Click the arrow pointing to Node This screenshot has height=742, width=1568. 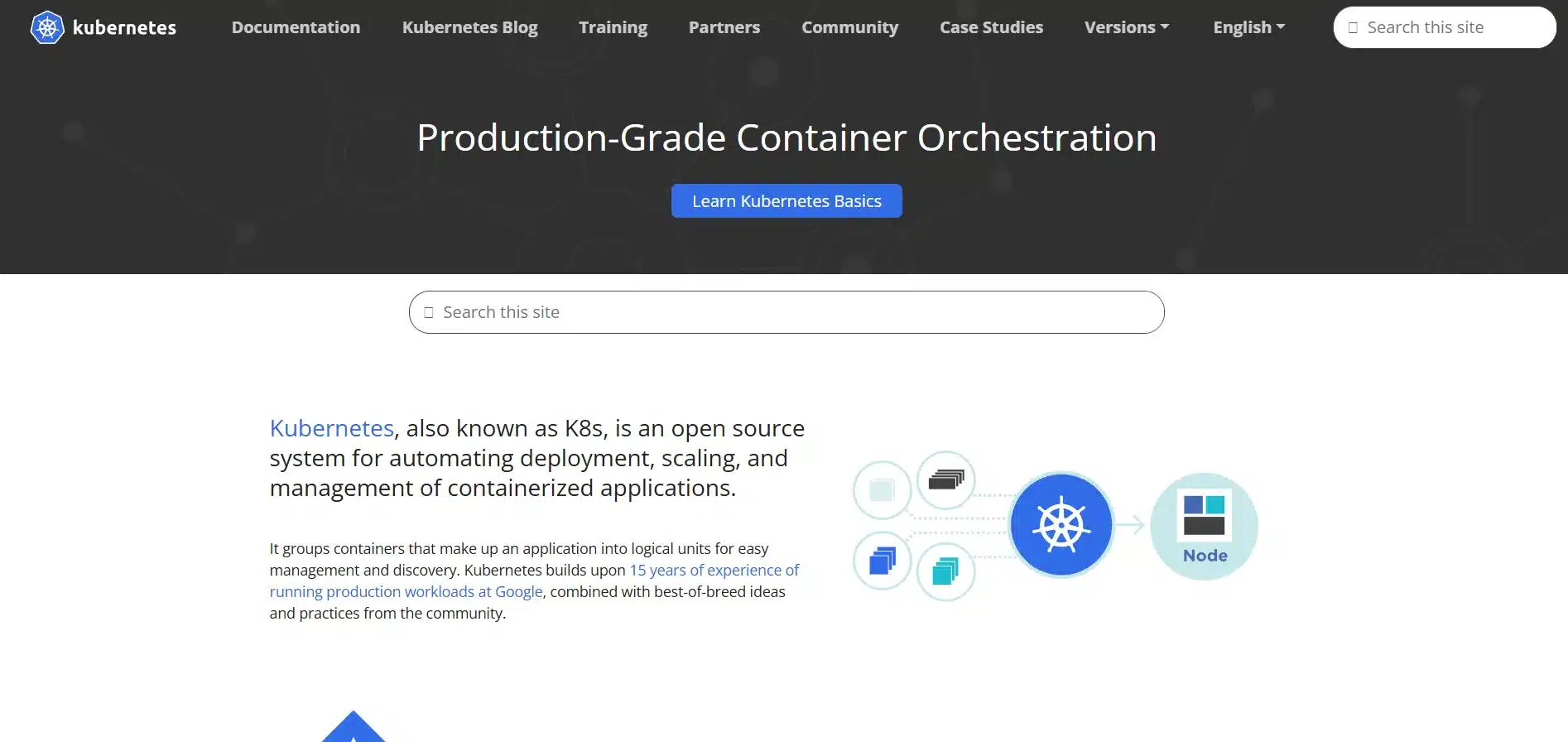(1131, 524)
